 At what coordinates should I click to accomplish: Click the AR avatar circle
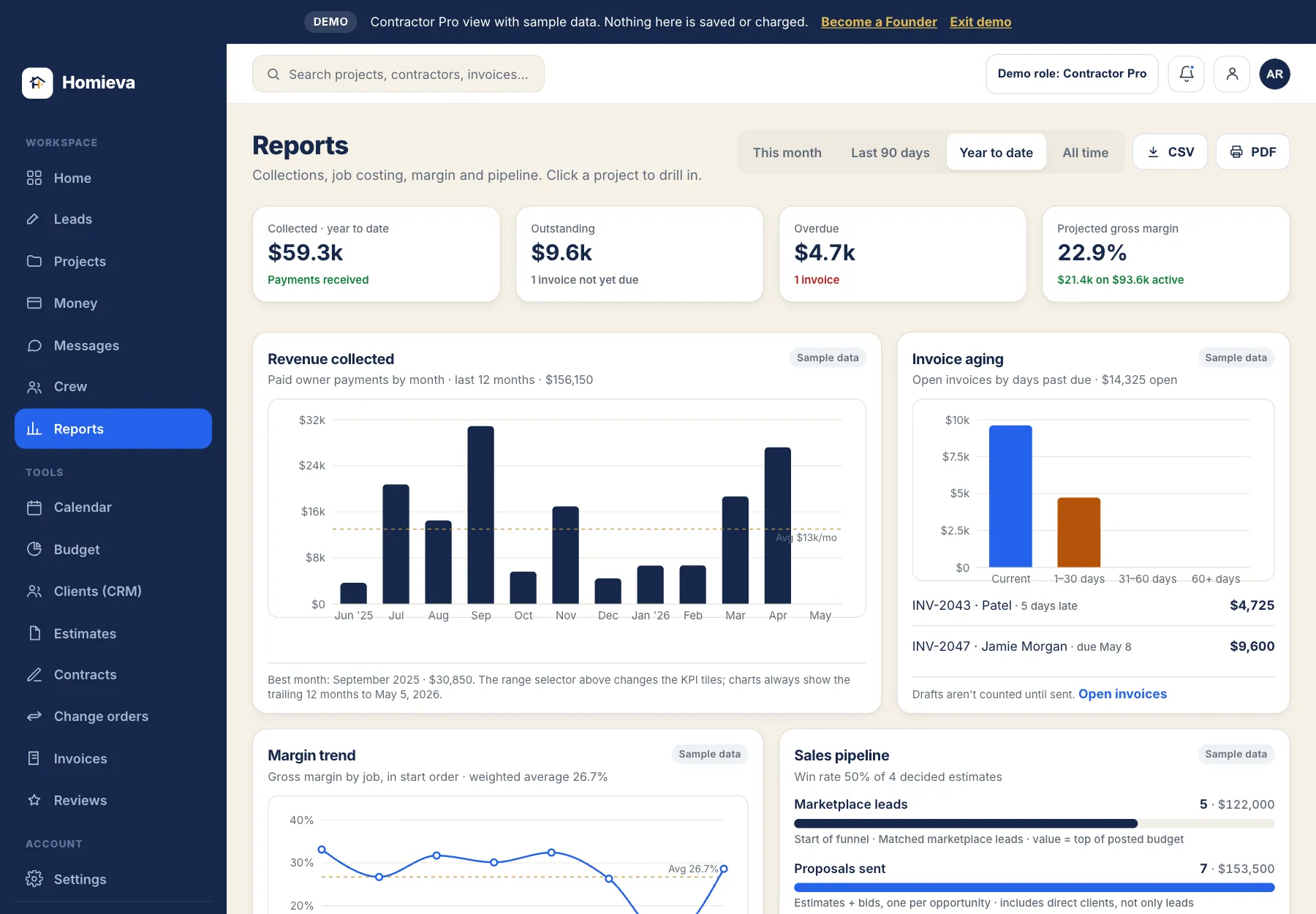[x=1274, y=74]
